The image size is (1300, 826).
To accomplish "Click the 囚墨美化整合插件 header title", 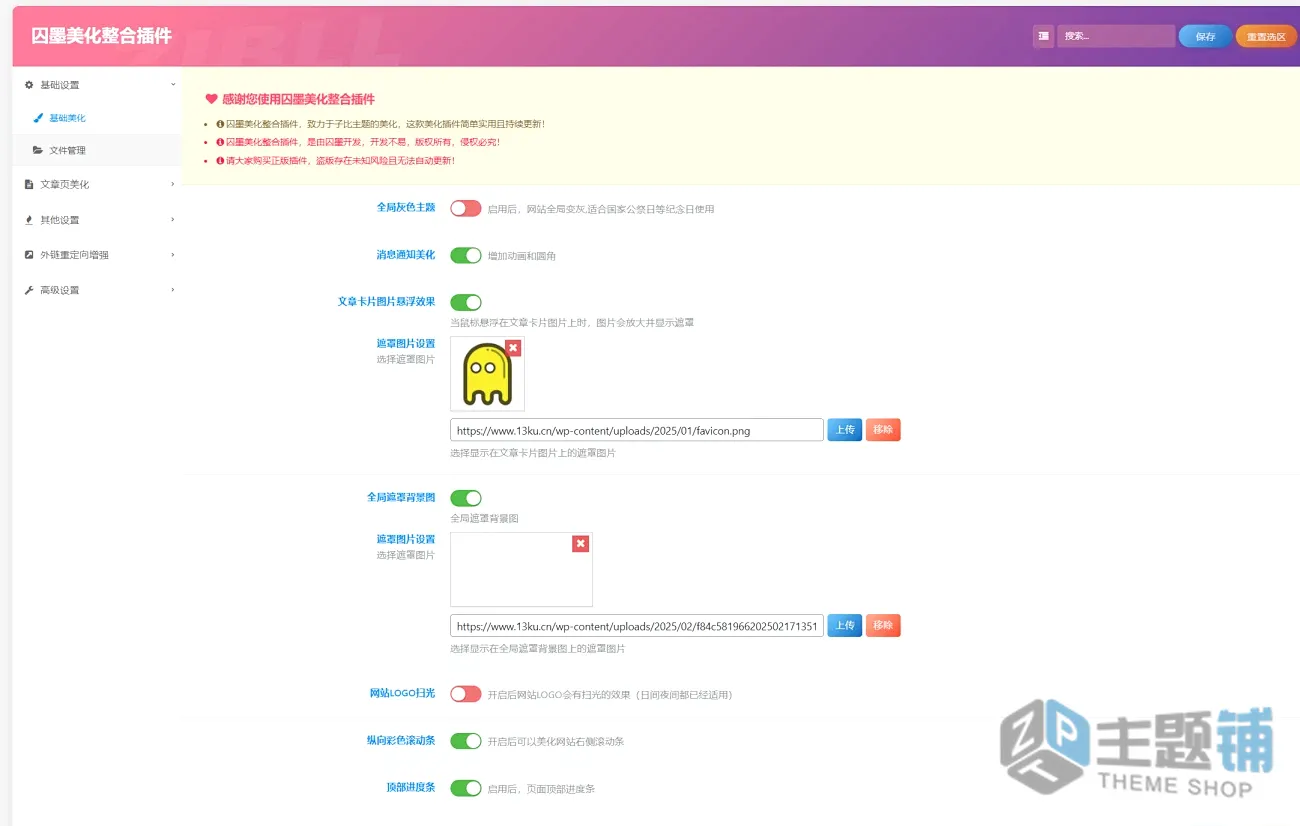I will (102, 36).
